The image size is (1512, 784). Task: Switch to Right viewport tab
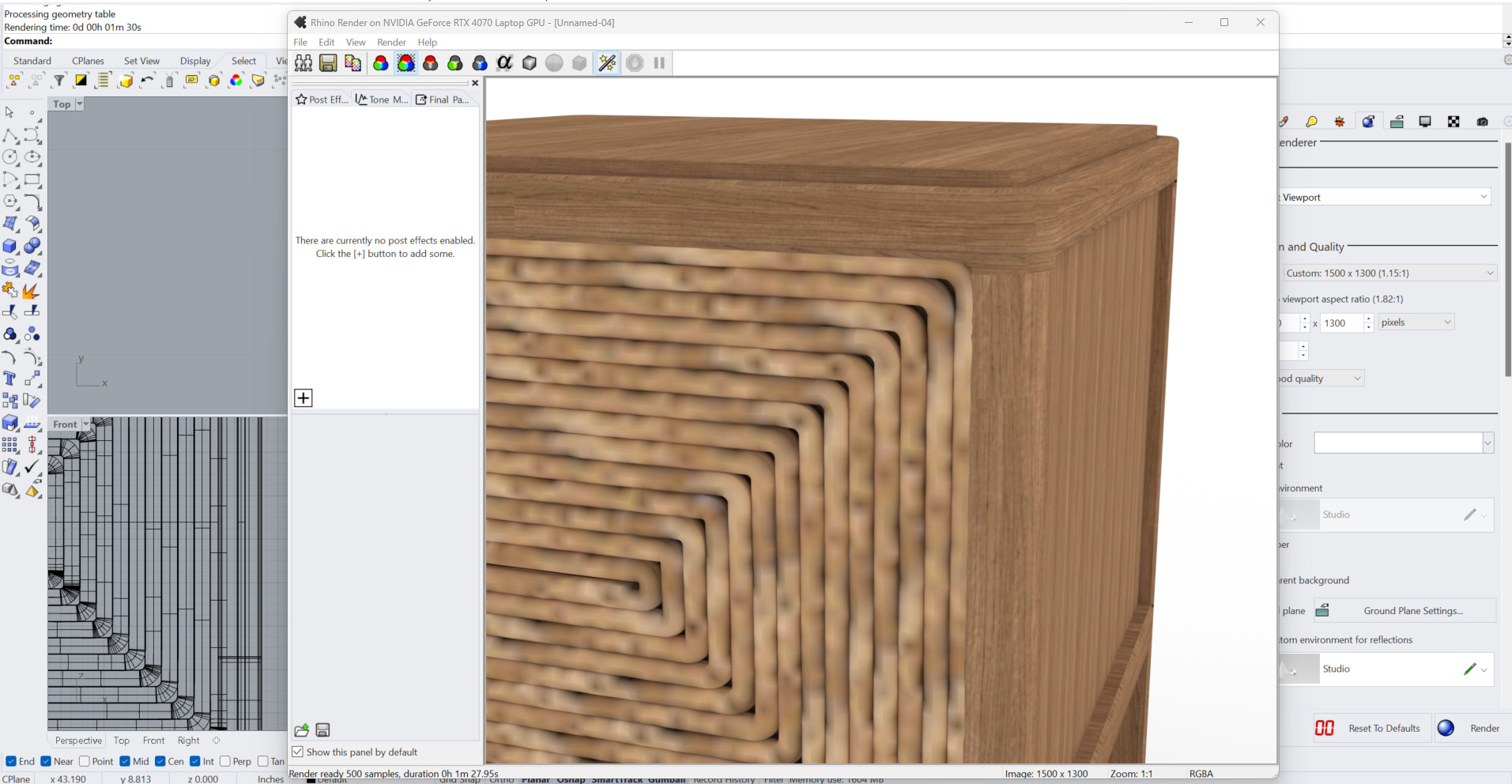tap(188, 741)
